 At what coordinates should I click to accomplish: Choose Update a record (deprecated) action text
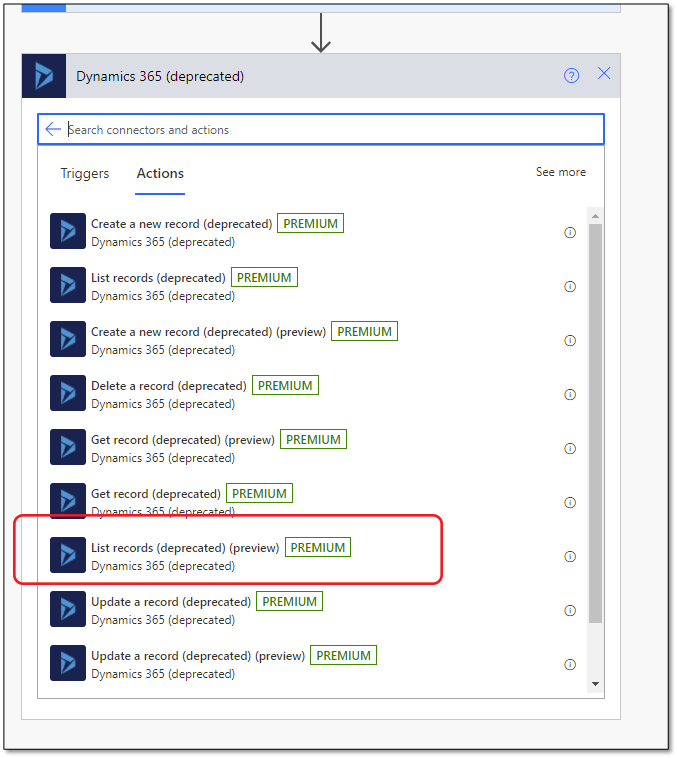[171, 602]
